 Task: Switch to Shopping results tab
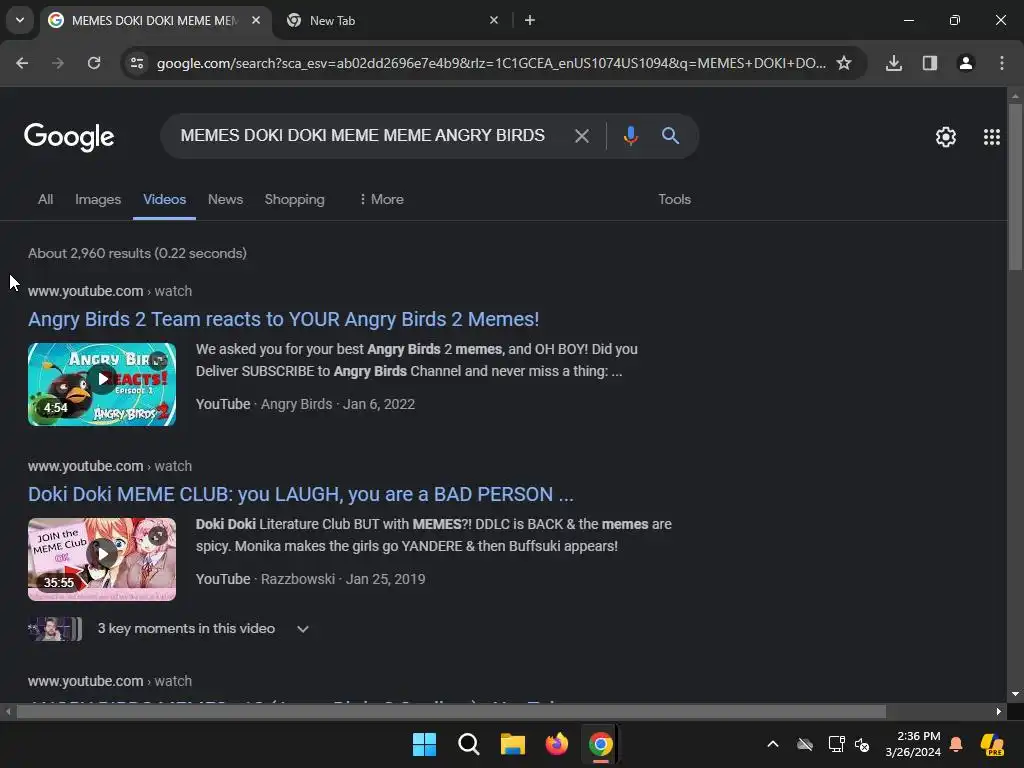(295, 199)
